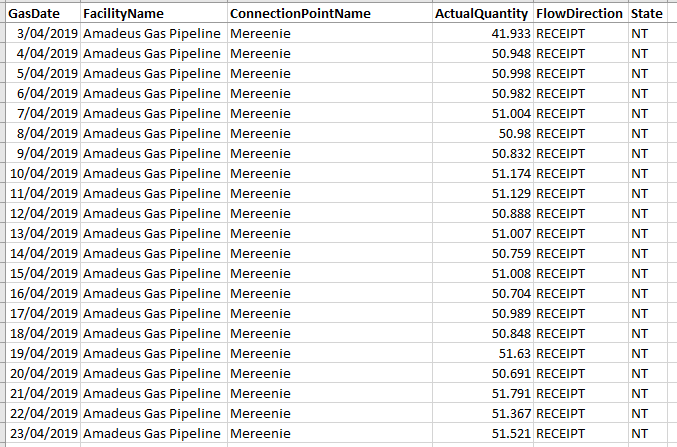Select the GasDate header cell
This screenshot has width=677, height=447.
point(43,13)
